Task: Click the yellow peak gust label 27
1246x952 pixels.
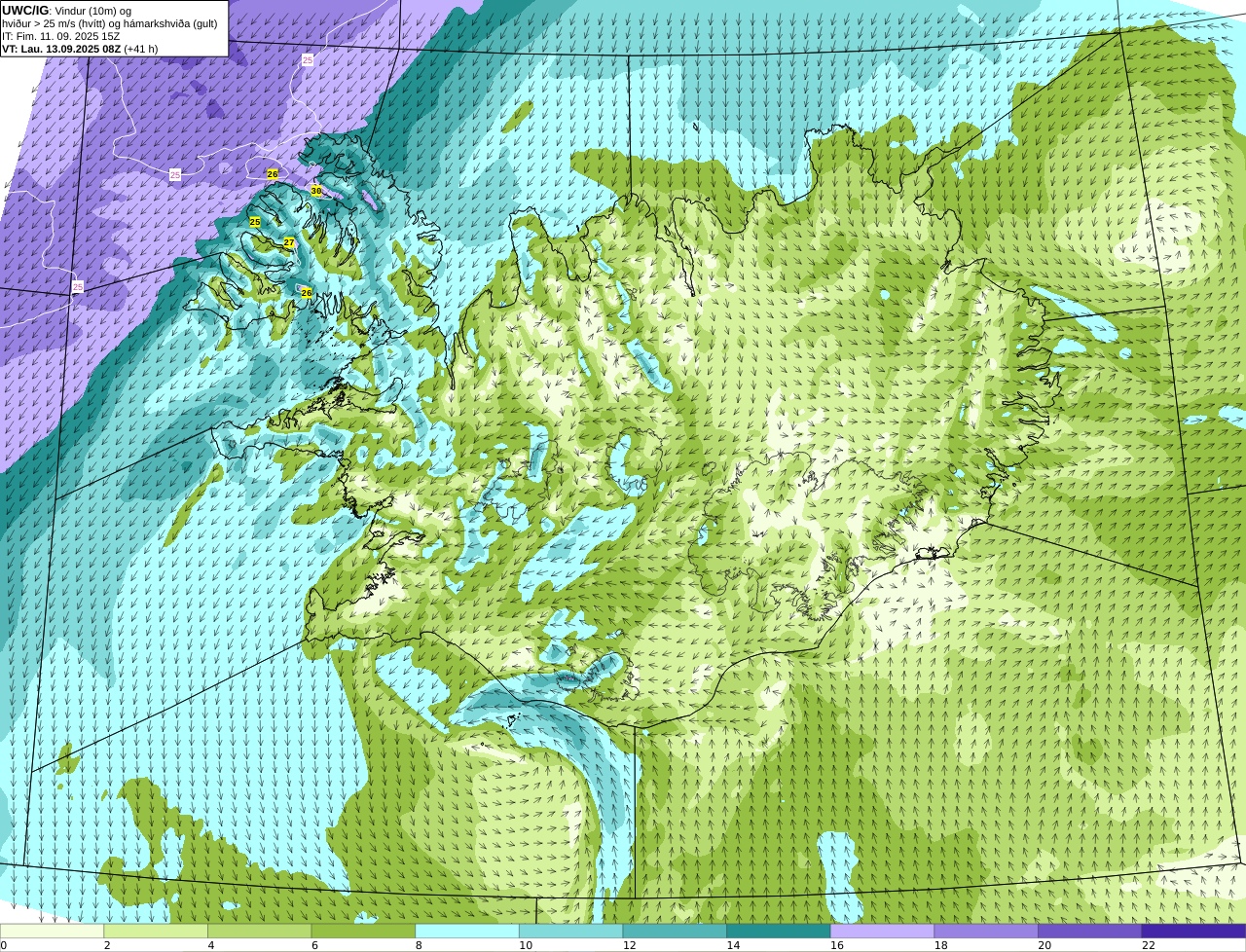Action: pyautogui.click(x=289, y=242)
